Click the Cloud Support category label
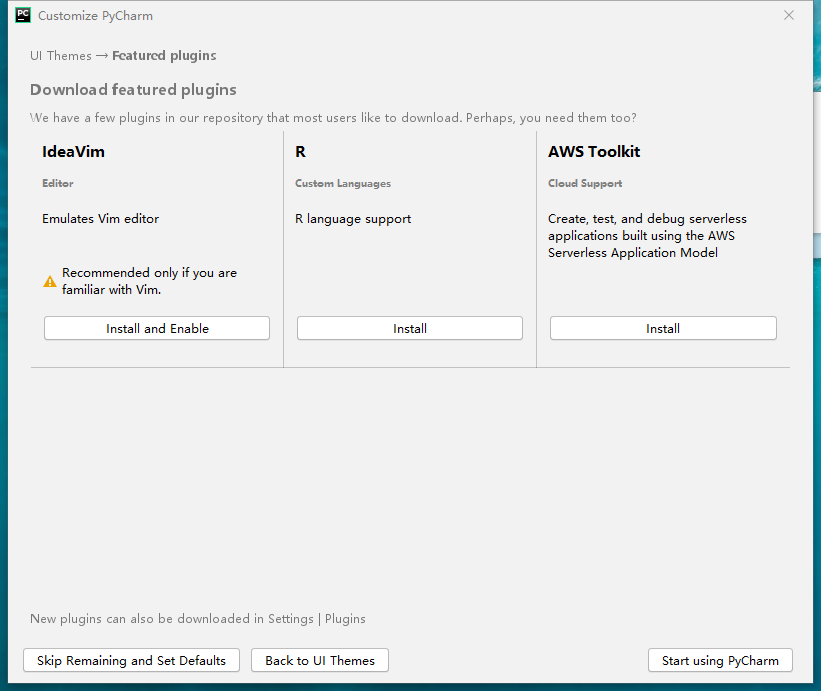This screenshot has width=821, height=691. coord(585,183)
